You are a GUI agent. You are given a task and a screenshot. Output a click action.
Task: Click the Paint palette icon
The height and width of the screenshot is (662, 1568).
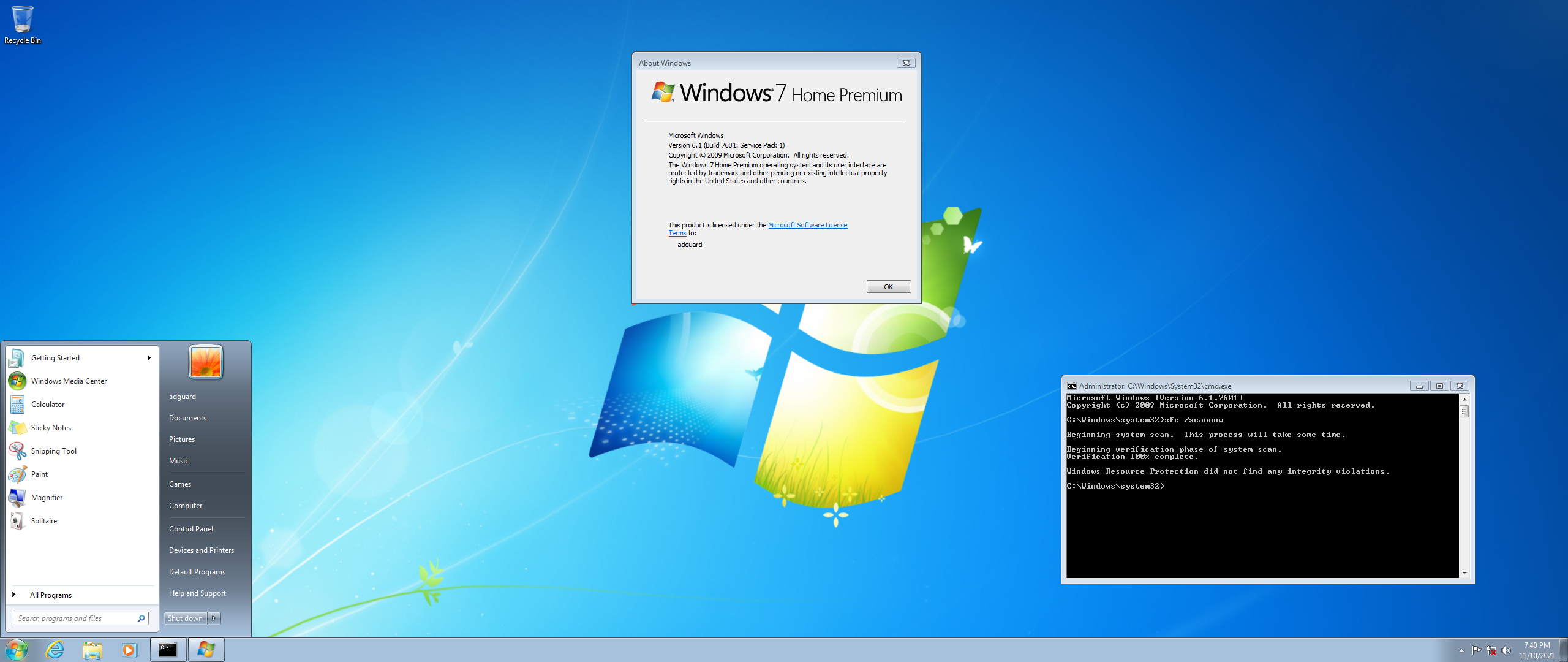tap(17, 474)
